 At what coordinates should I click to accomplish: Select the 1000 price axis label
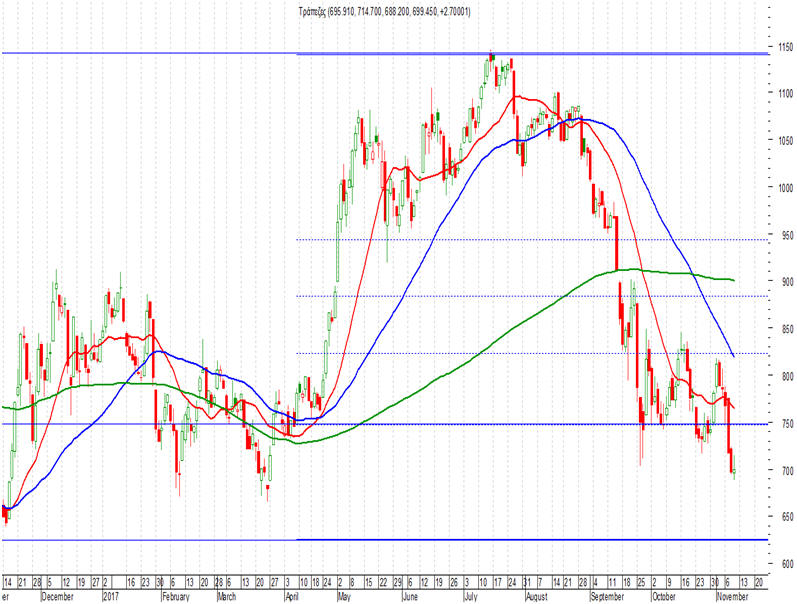coord(785,188)
